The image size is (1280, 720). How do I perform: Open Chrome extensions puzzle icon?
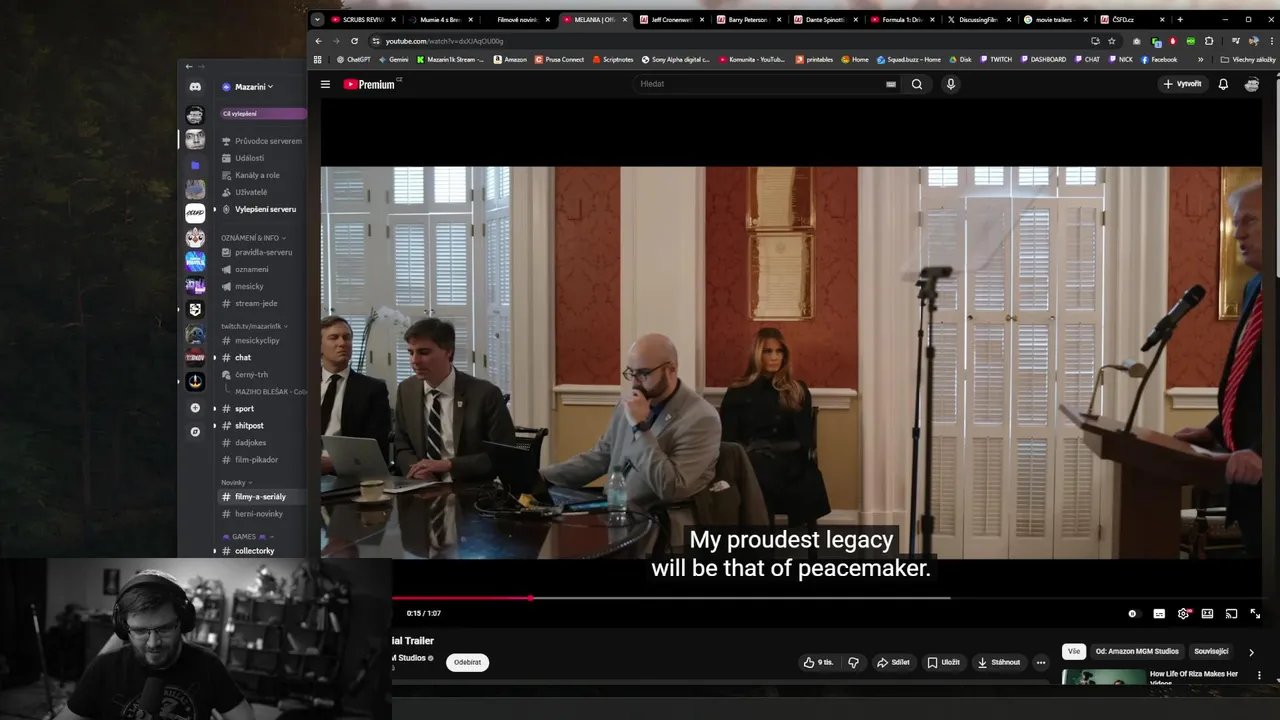tap(1209, 41)
